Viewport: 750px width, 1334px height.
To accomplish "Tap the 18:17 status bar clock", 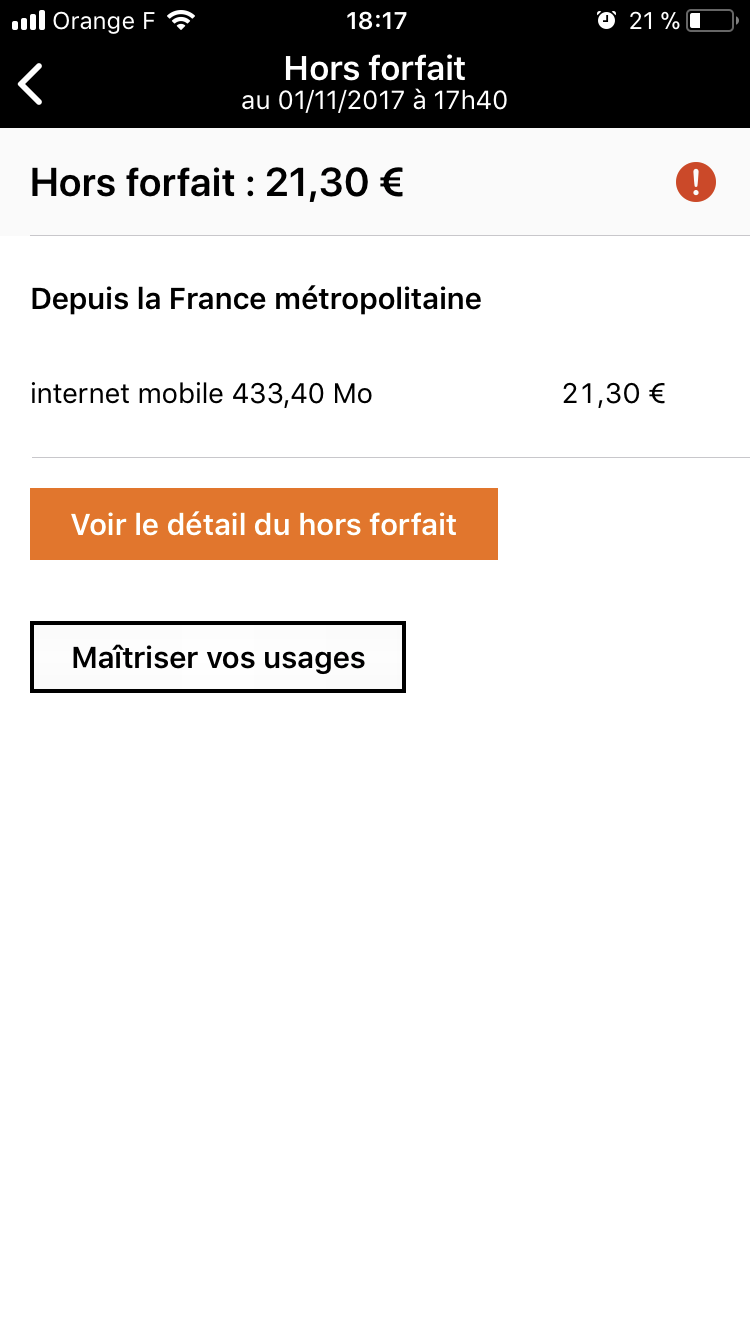I will click(x=376, y=21).
